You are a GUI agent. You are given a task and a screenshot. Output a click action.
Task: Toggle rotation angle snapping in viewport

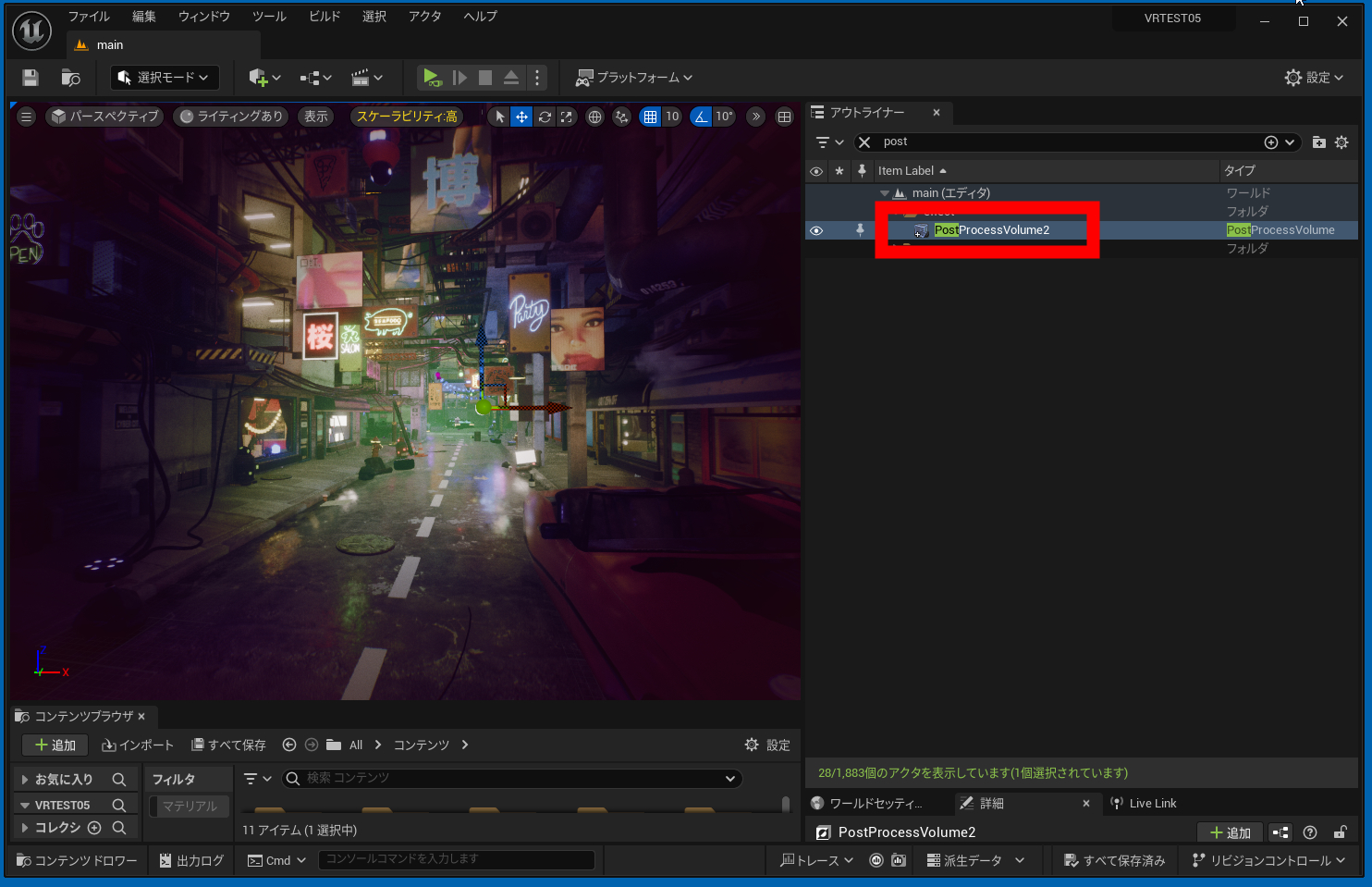click(702, 117)
